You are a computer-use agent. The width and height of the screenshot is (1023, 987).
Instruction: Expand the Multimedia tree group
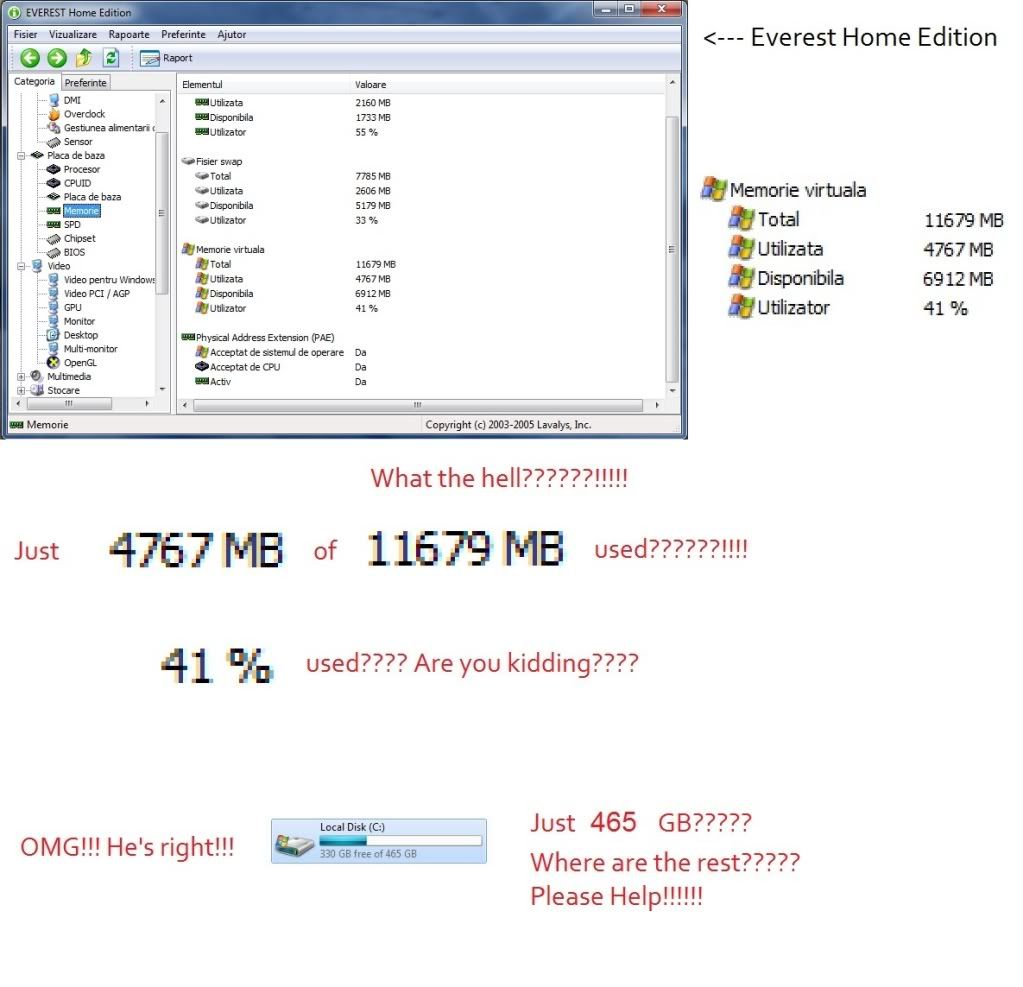[21, 377]
